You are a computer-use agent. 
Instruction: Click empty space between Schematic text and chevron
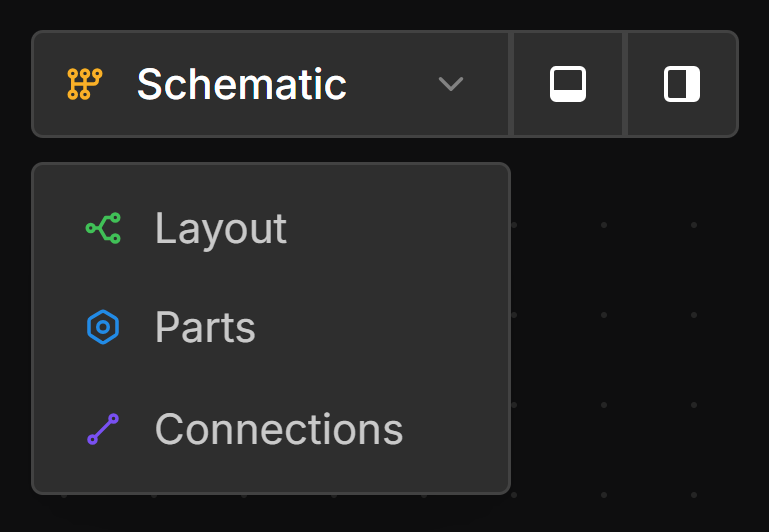pos(392,84)
